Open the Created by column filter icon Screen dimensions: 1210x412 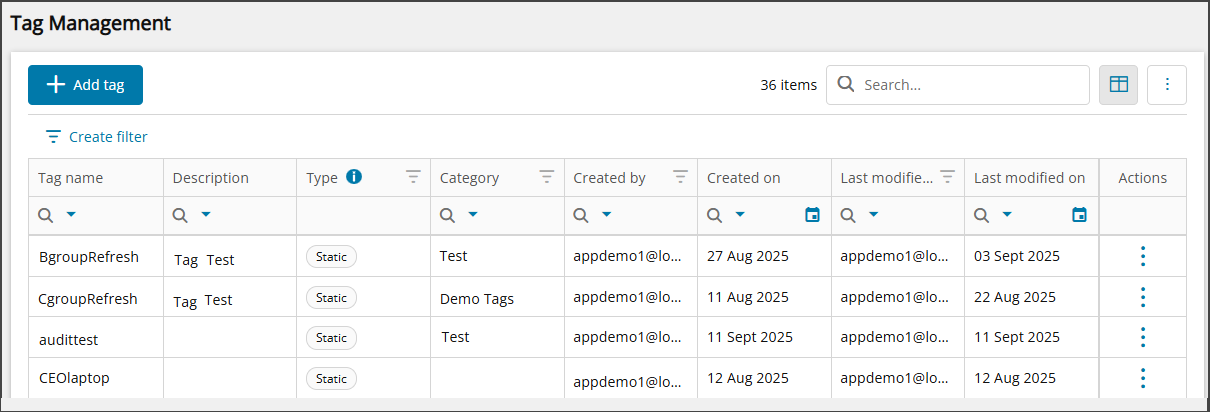680,177
